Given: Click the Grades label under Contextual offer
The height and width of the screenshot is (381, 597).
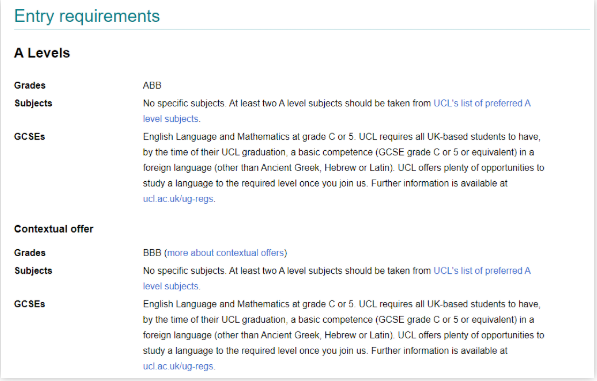Looking at the screenshot, I should click(x=30, y=253).
